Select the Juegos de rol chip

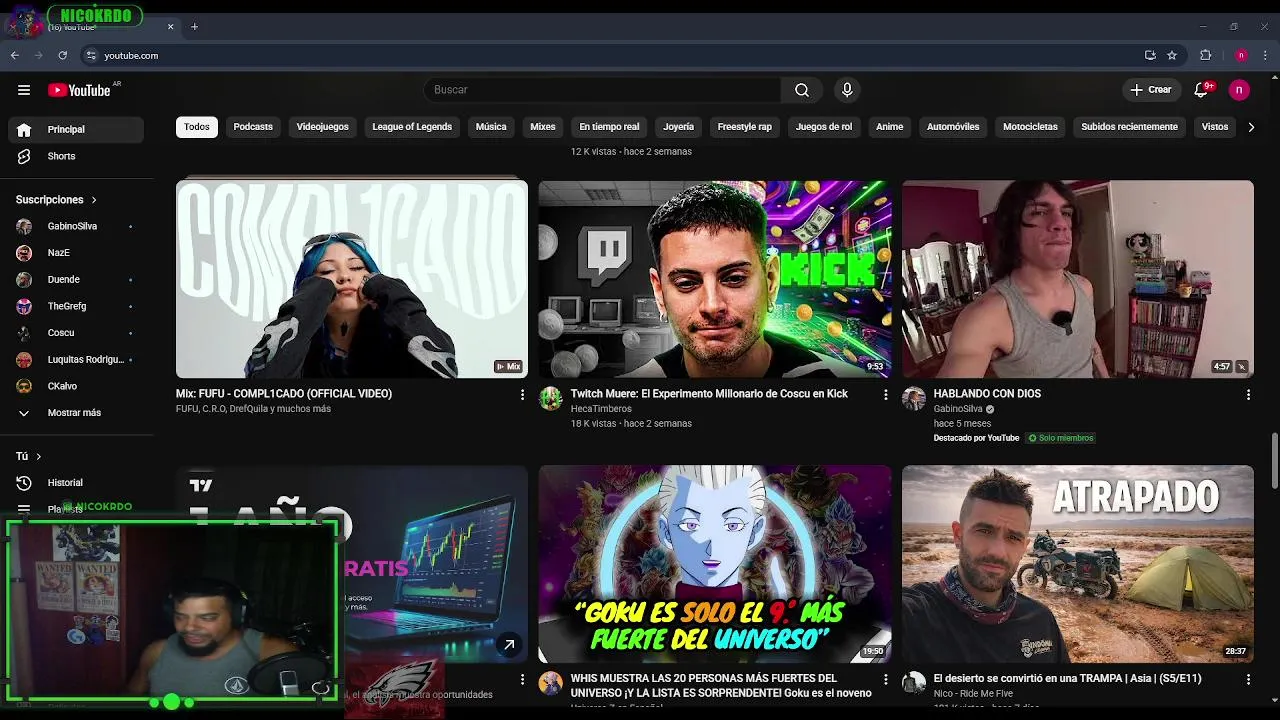click(x=824, y=127)
